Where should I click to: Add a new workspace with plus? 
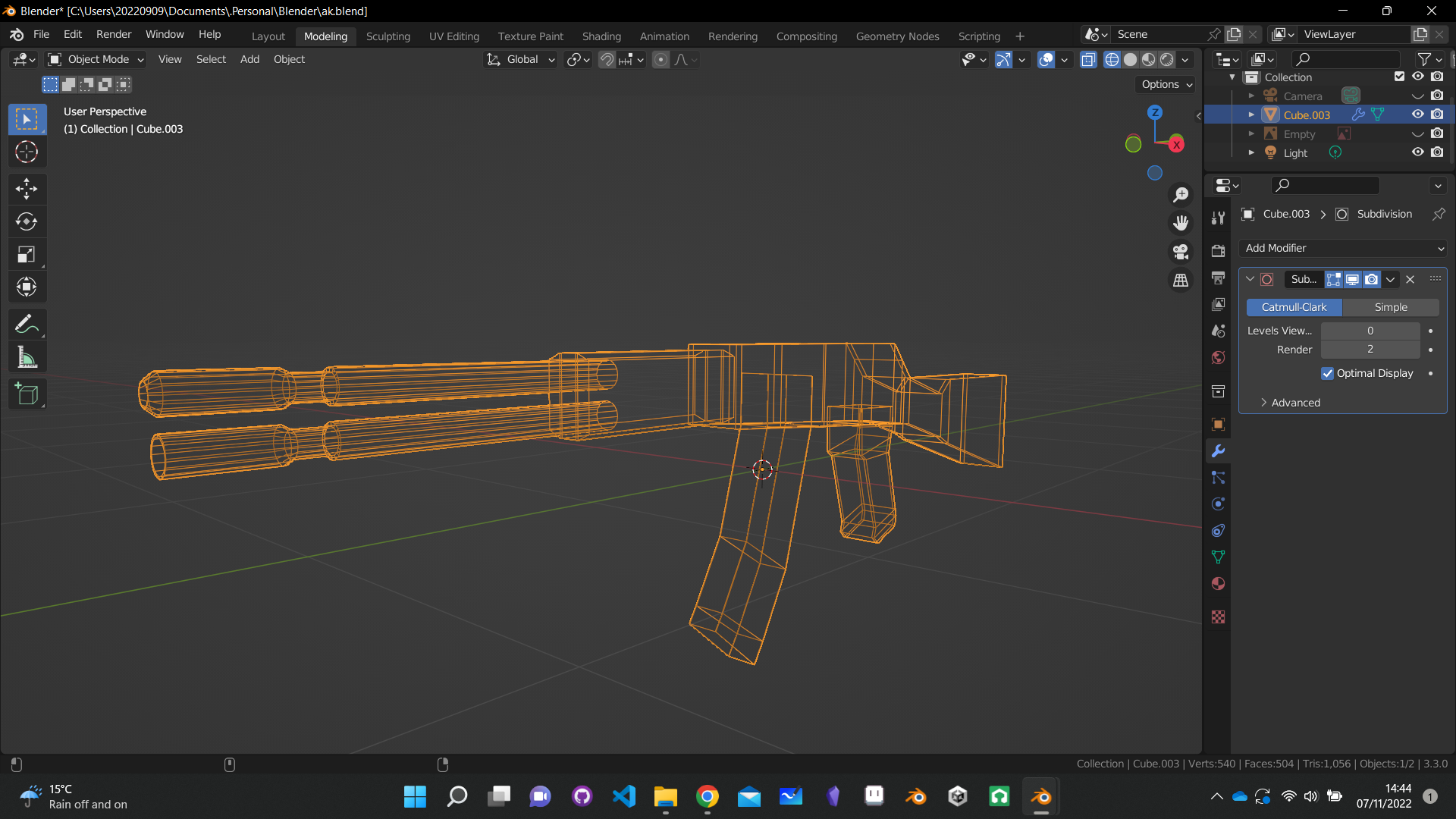[1020, 36]
